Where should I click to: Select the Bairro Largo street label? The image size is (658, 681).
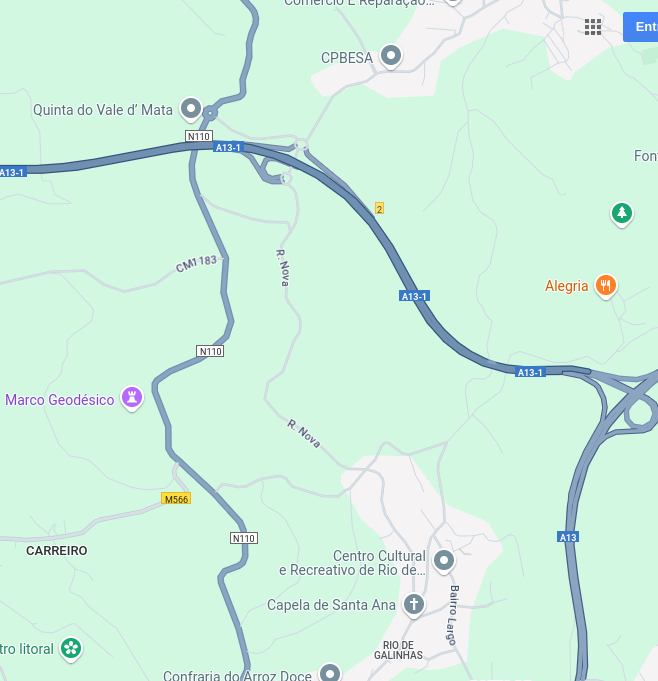click(452, 615)
